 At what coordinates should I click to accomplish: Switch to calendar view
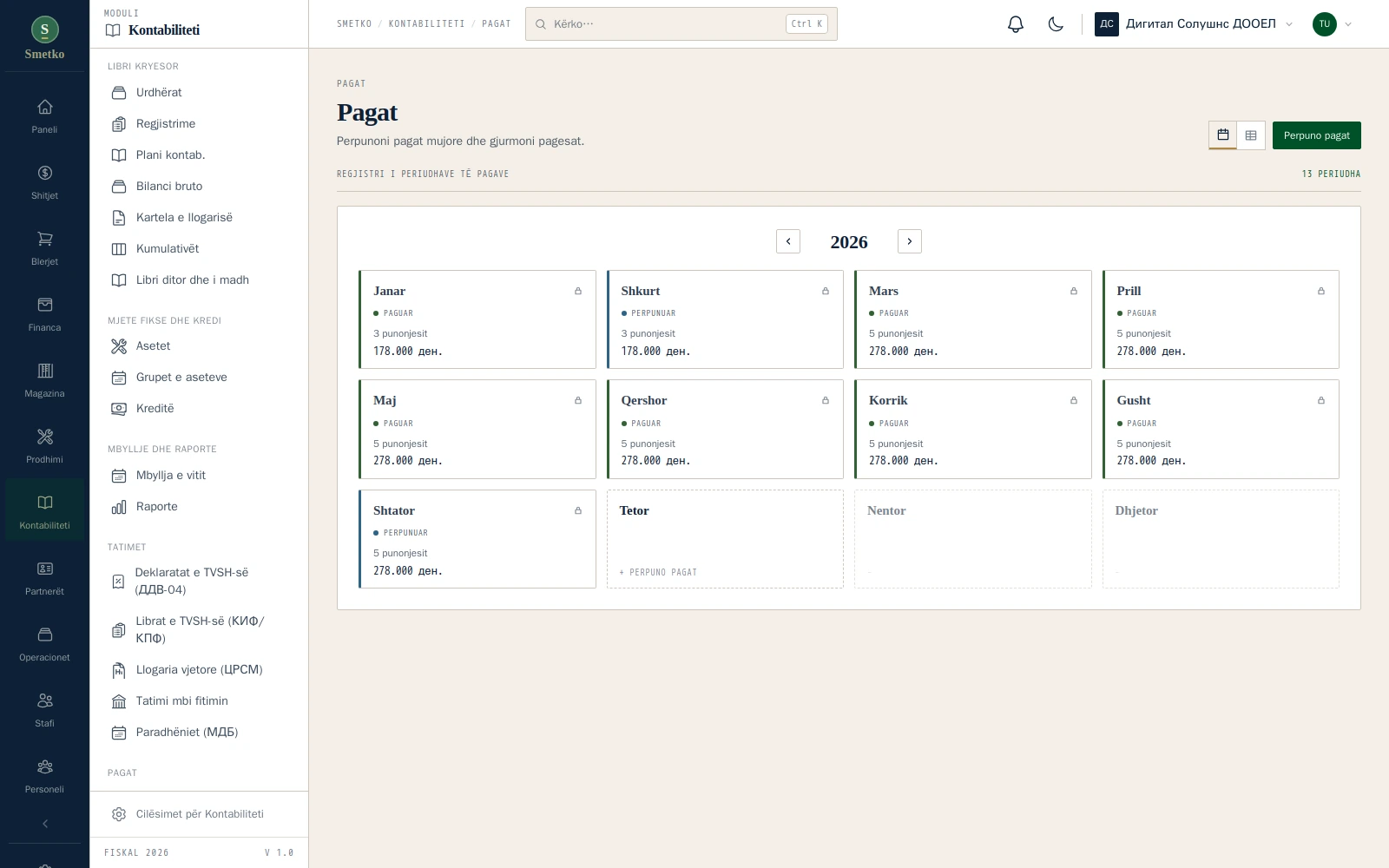[1222, 135]
